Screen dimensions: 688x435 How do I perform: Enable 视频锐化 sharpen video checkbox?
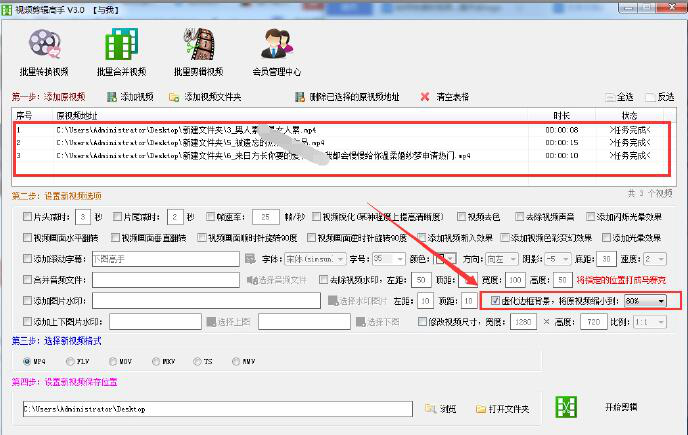(316, 216)
